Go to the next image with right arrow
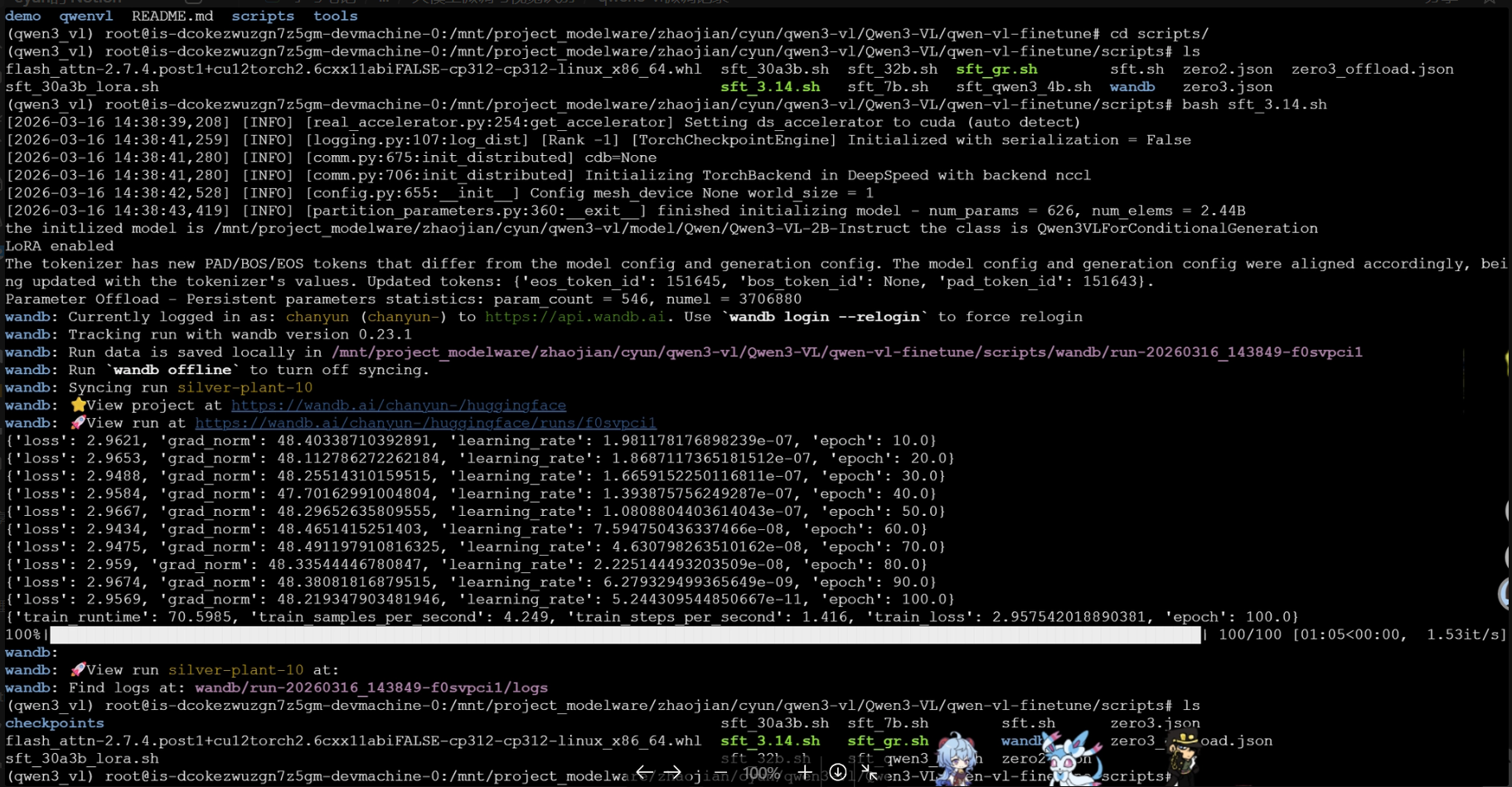This screenshot has height=787, width=1512. 672,772
